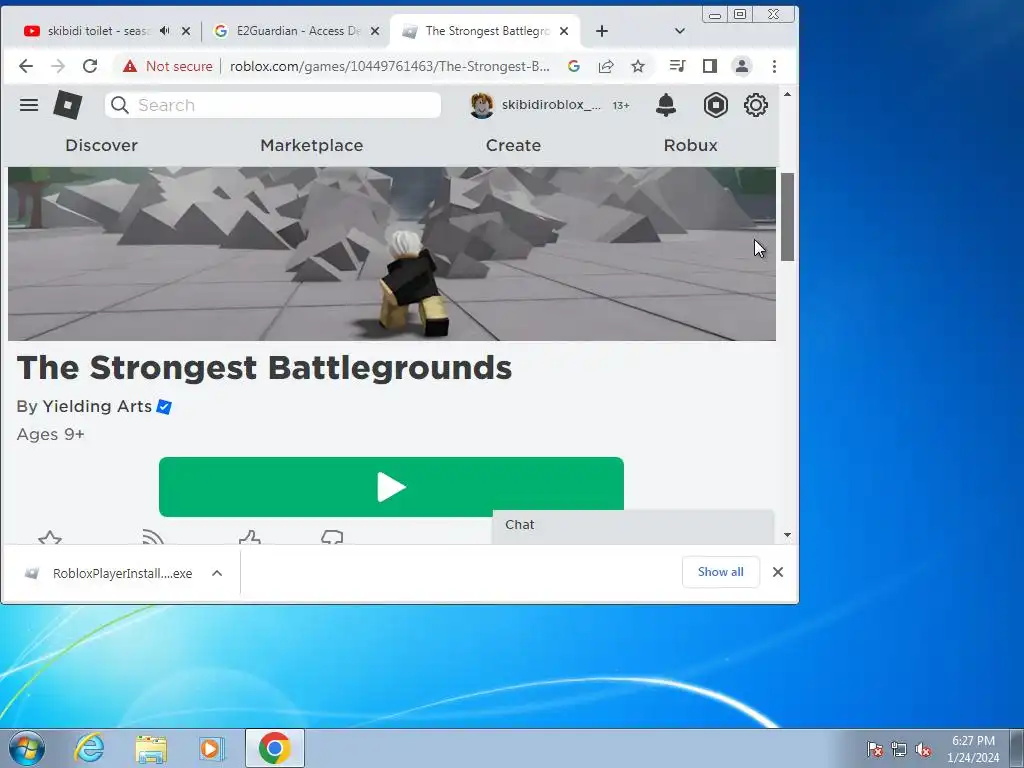Open the Roblox hamburger navigation menu
The image size is (1024, 768).
coord(29,105)
